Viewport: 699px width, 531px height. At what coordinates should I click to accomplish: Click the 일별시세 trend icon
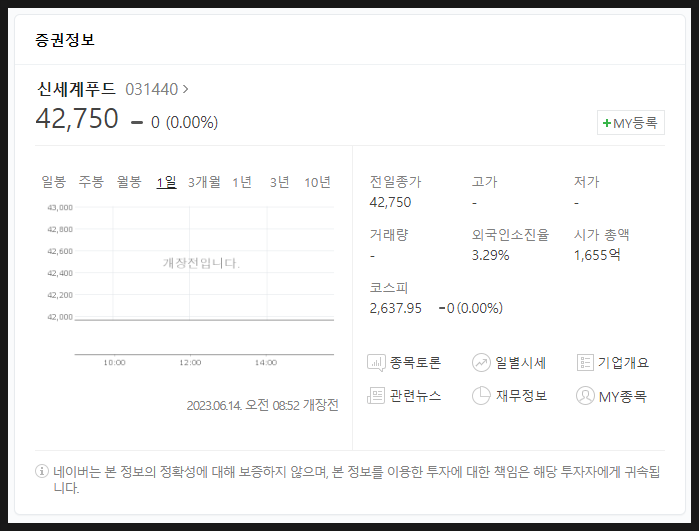pos(481,363)
